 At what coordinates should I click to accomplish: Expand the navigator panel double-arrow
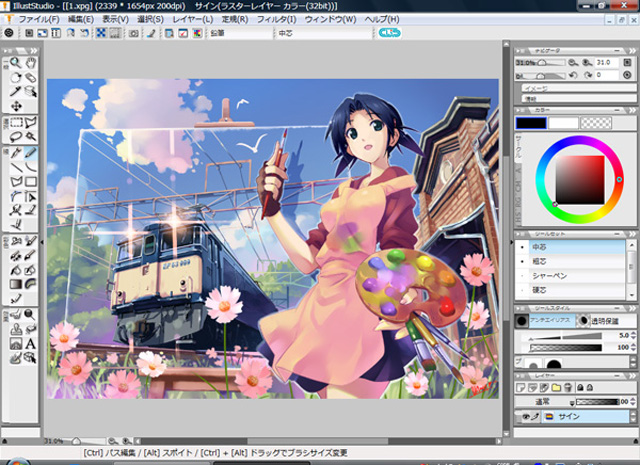tap(632, 51)
